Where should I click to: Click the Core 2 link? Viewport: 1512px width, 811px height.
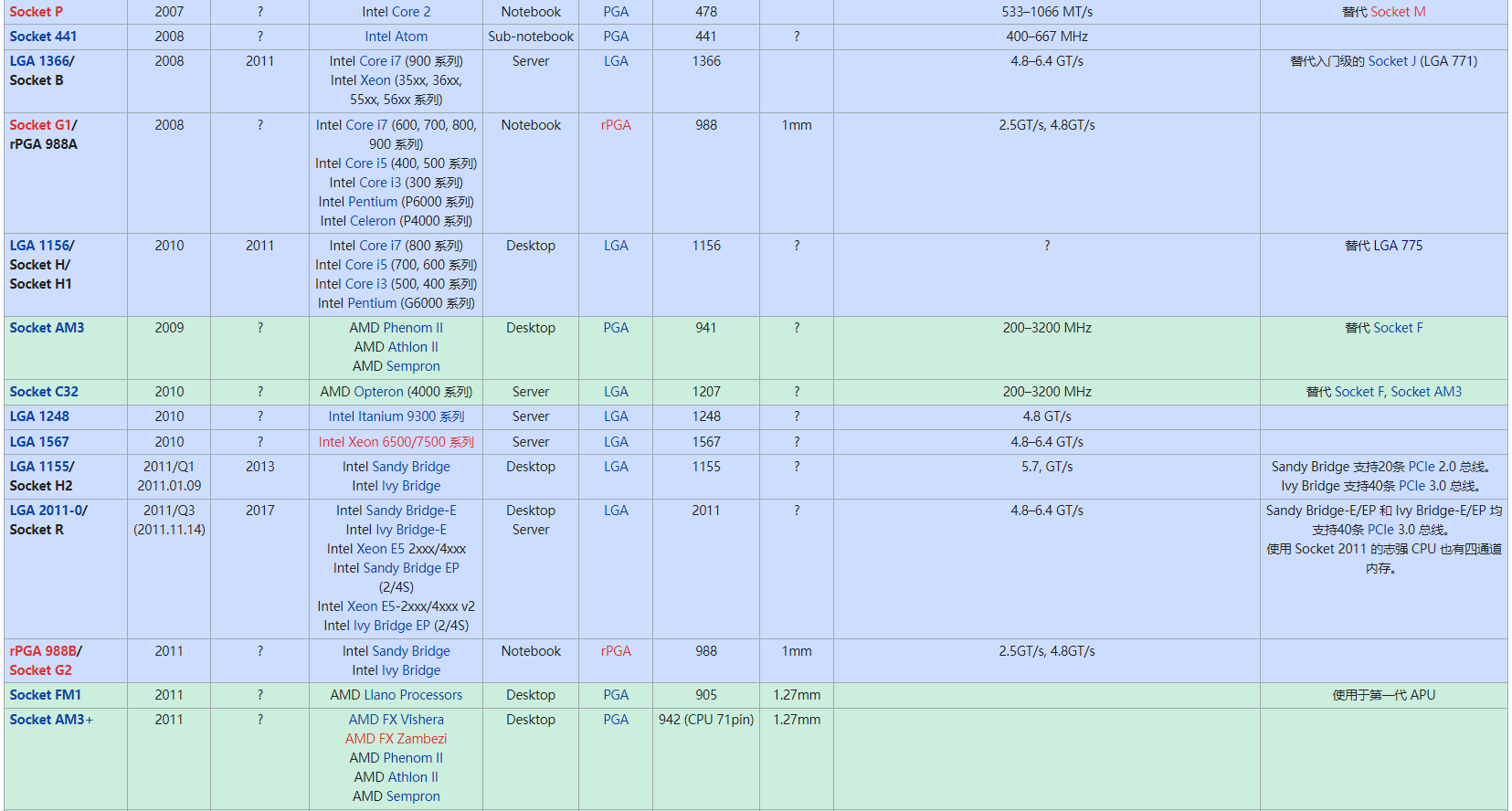pos(410,12)
